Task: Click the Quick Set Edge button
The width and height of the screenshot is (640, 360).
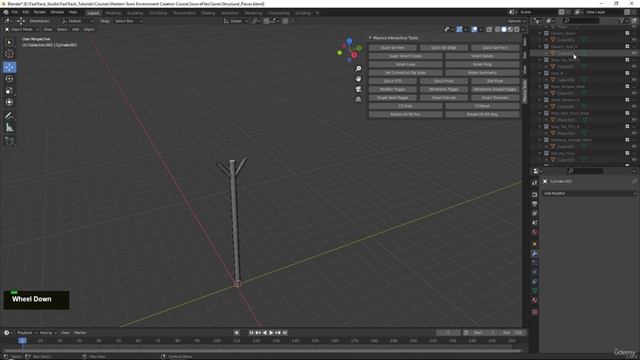Action: [x=444, y=48]
